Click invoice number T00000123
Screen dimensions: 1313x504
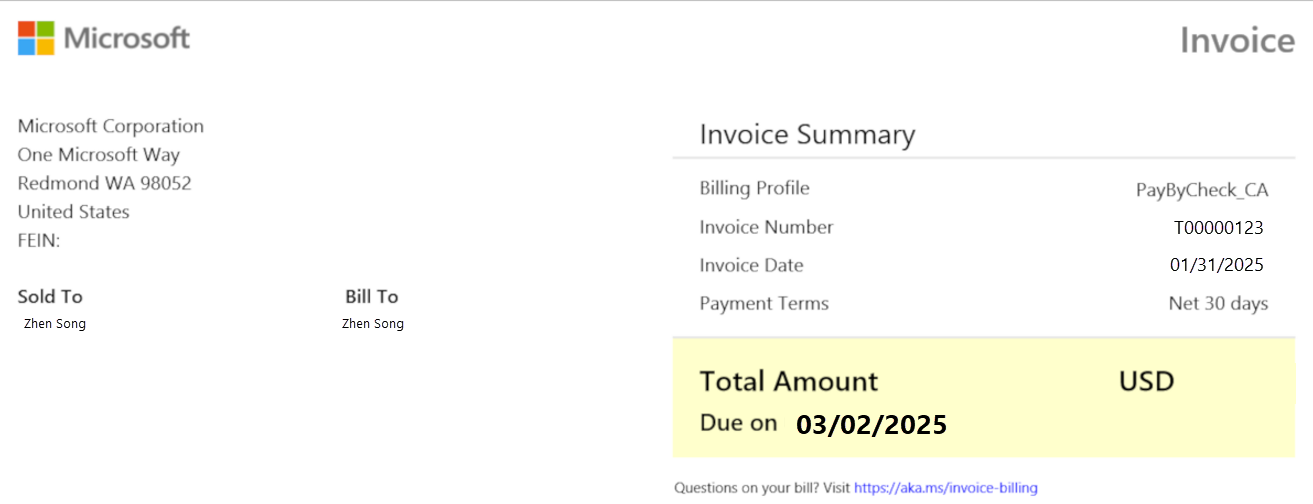click(1218, 228)
